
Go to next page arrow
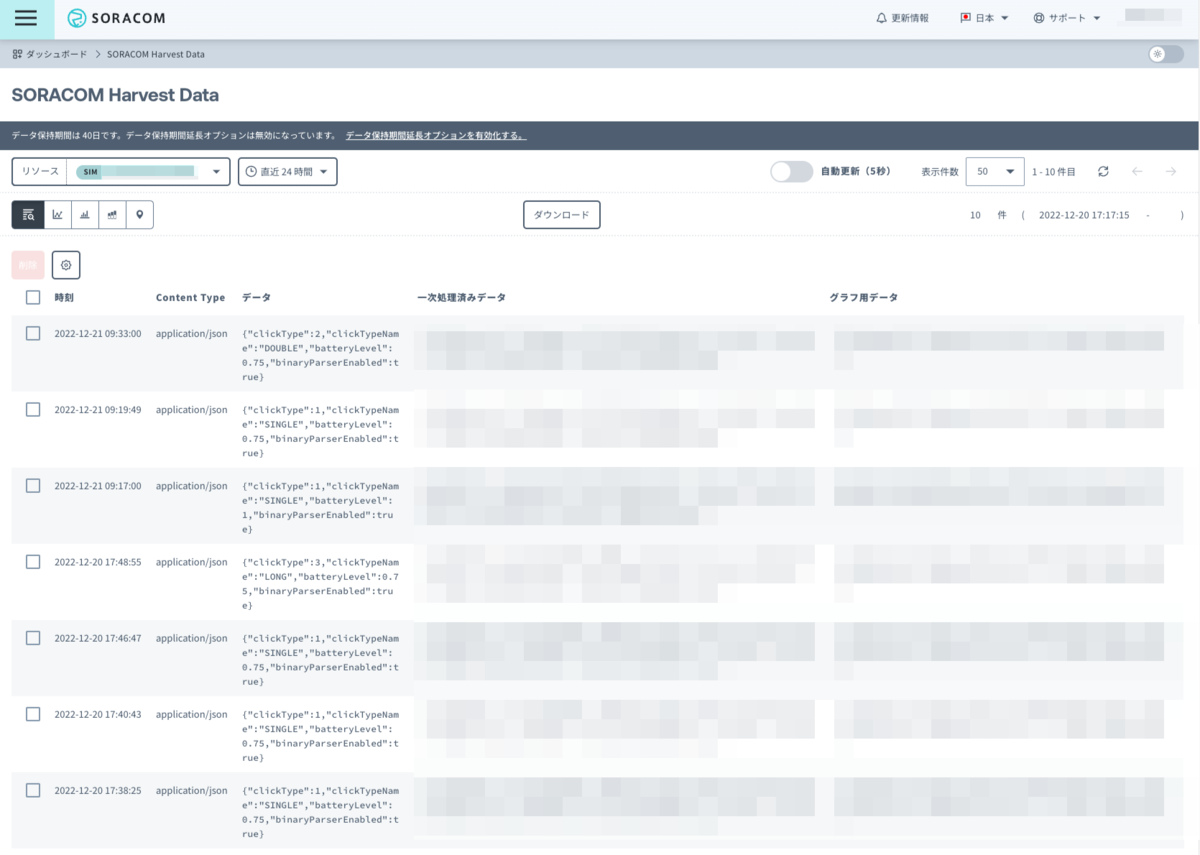pos(1171,172)
